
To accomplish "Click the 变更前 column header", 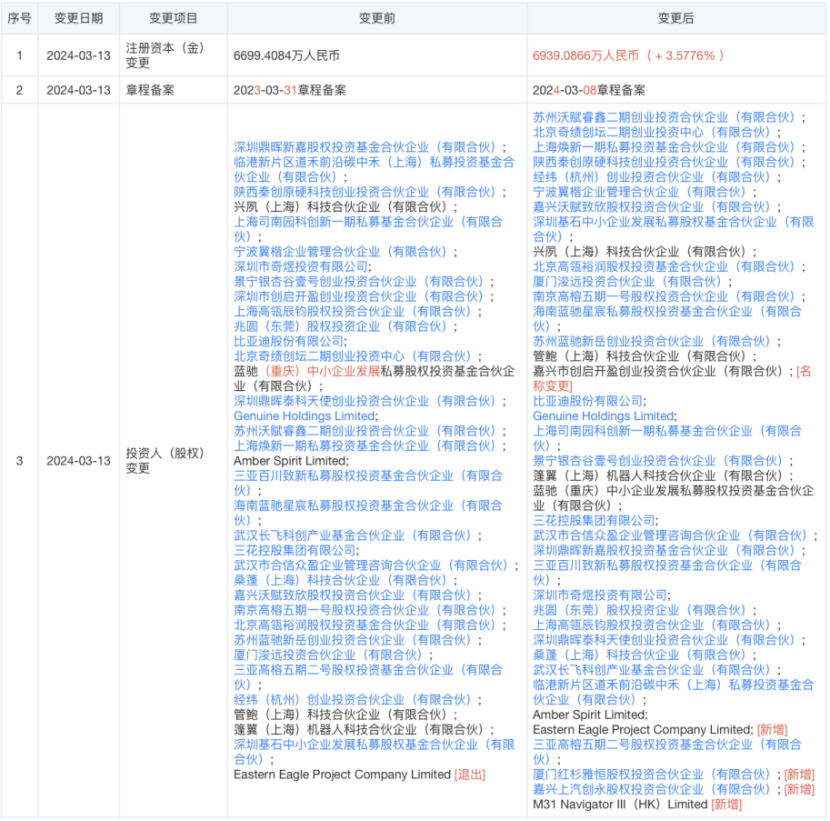I will coord(377,19).
